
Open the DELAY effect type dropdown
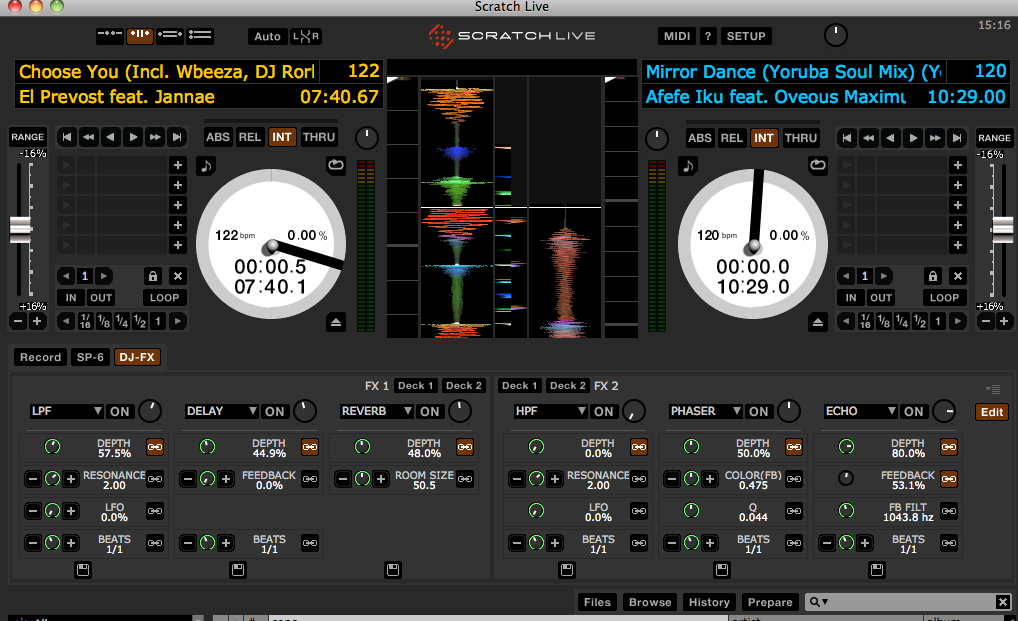tap(221, 411)
